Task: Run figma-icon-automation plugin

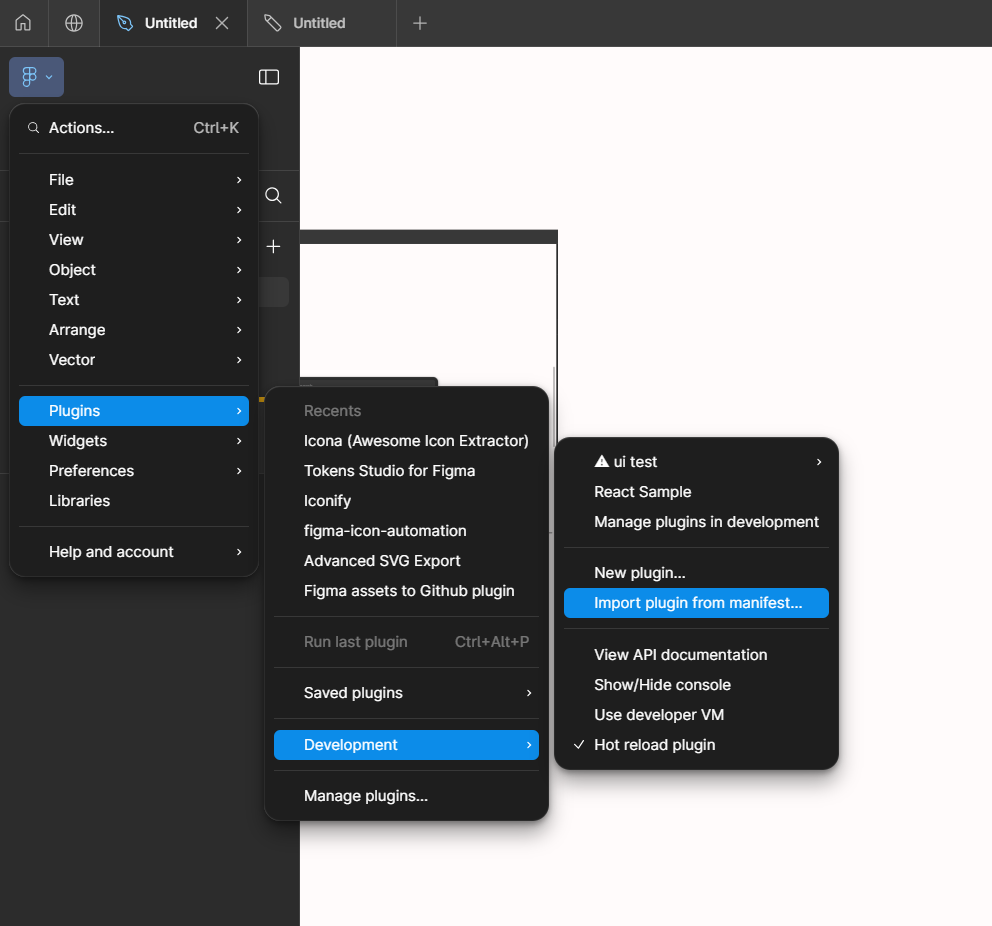Action: click(x=406, y=531)
